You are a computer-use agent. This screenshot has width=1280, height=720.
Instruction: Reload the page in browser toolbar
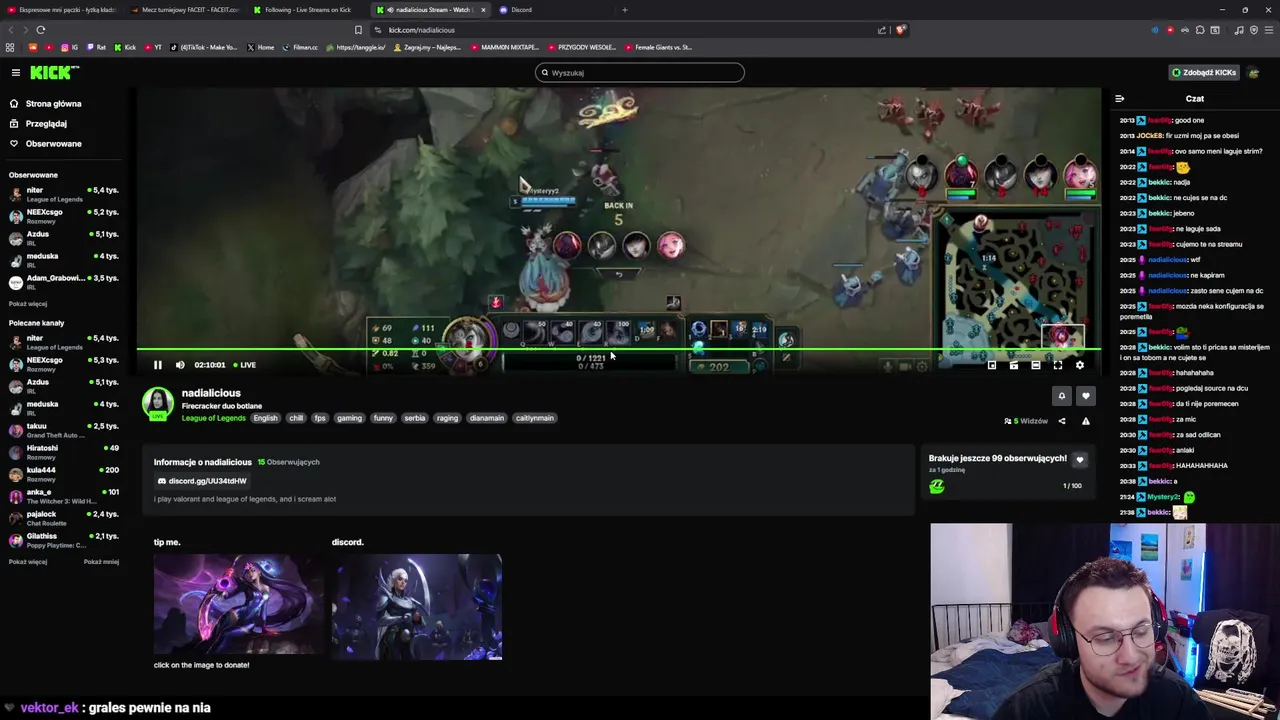click(x=40, y=30)
